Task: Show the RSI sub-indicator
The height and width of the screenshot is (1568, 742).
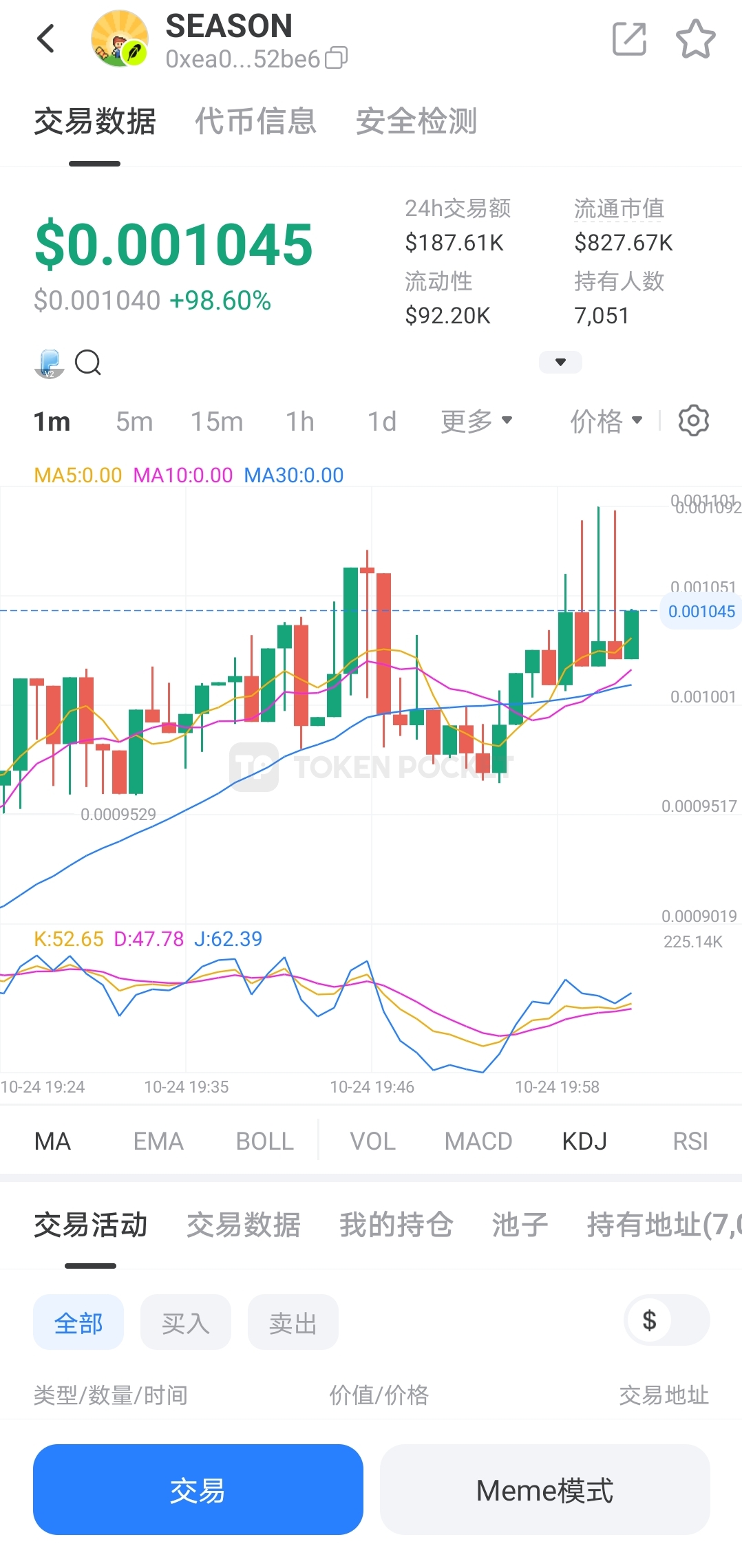Action: click(690, 1141)
